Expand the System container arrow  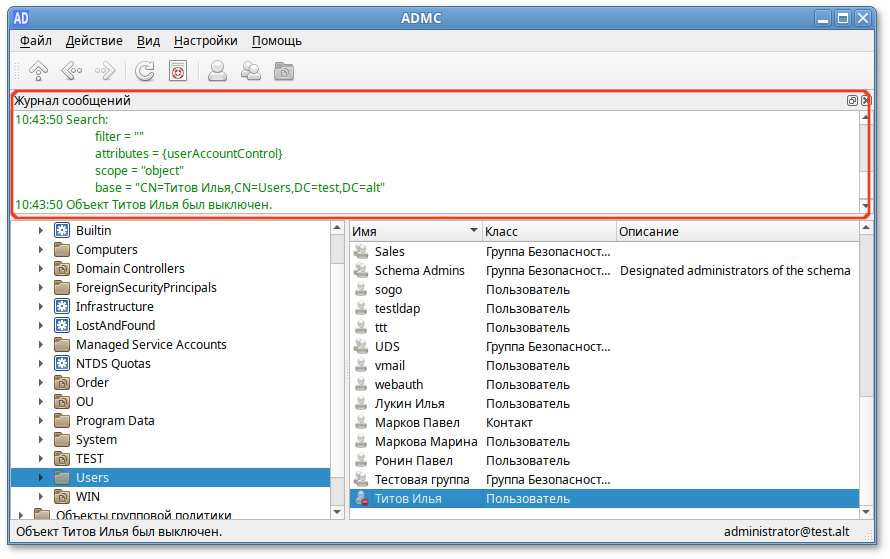coord(41,440)
